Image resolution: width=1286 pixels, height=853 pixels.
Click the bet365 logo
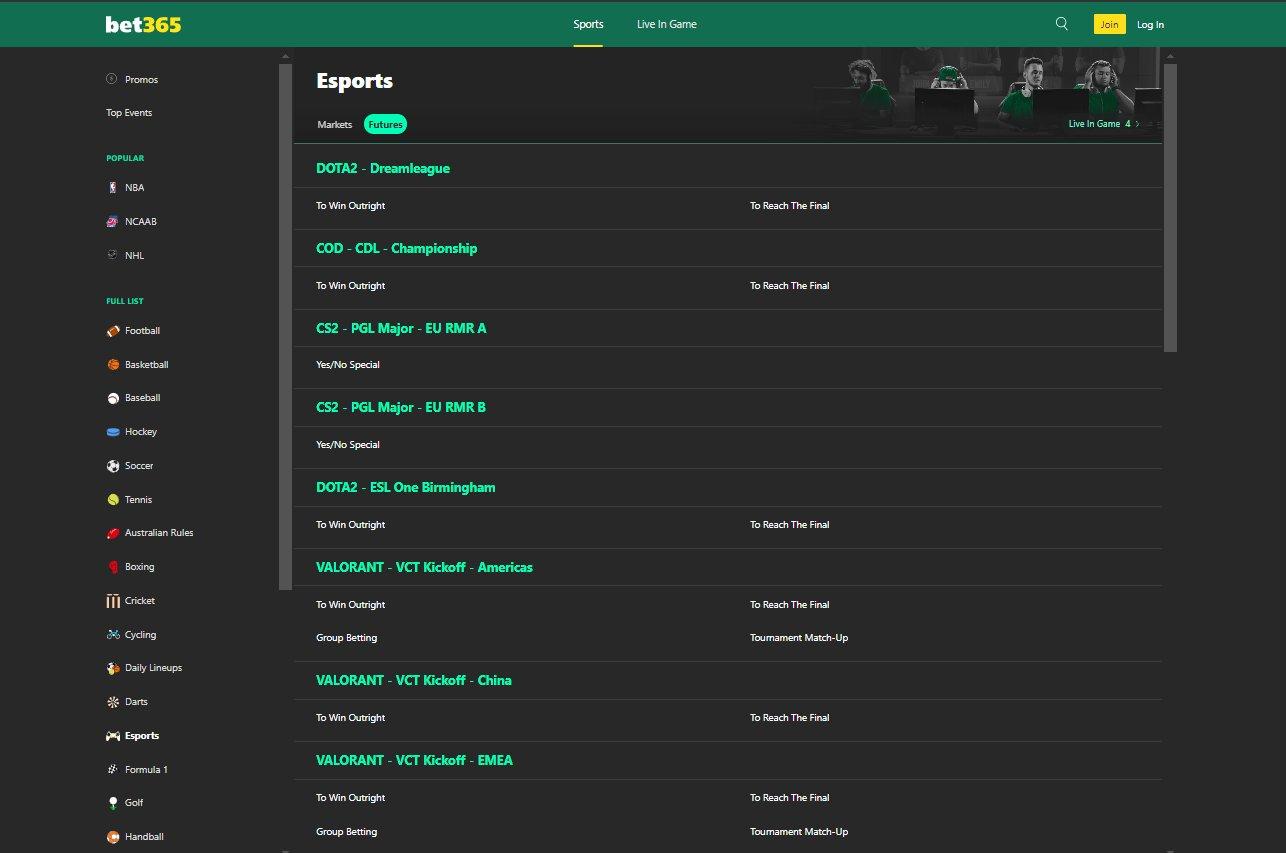click(x=143, y=24)
